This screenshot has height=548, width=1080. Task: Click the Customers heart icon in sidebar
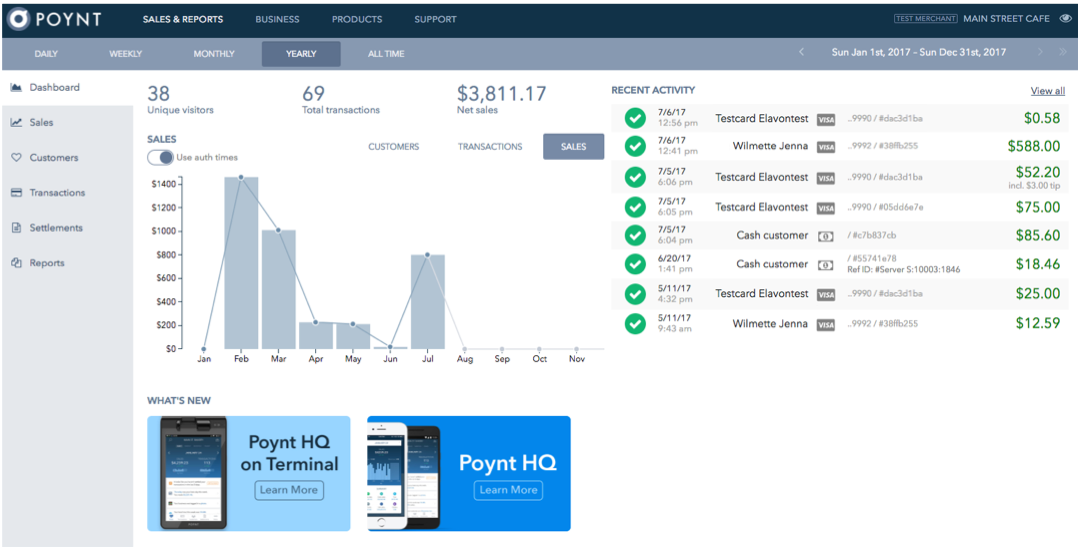point(16,158)
